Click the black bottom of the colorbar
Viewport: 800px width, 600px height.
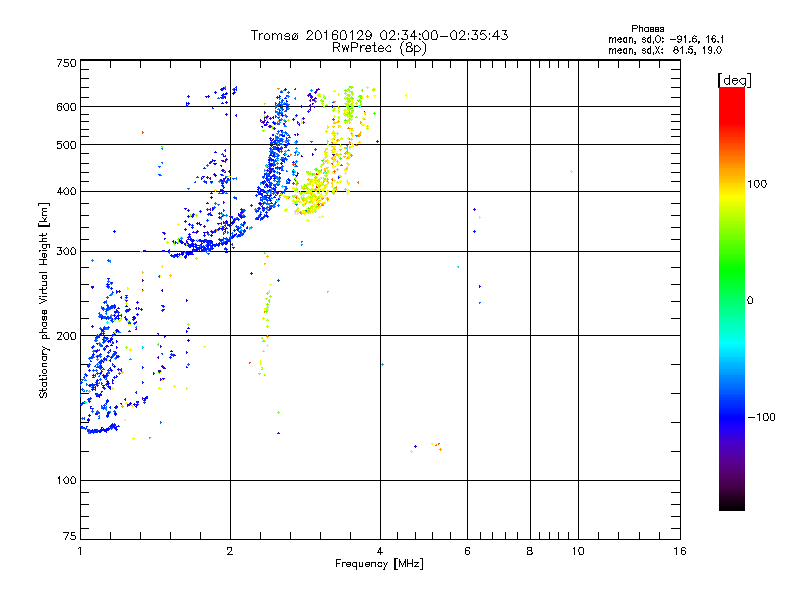(x=732, y=503)
